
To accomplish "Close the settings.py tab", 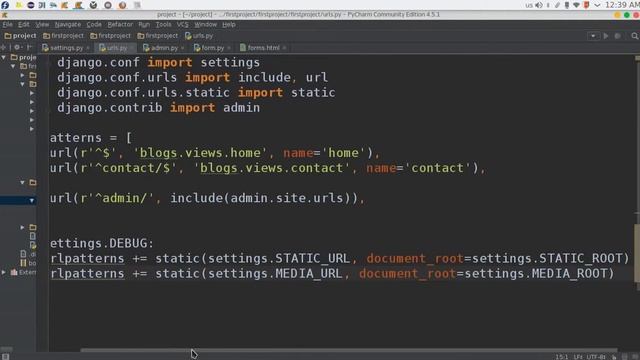I will (x=88, y=48).
